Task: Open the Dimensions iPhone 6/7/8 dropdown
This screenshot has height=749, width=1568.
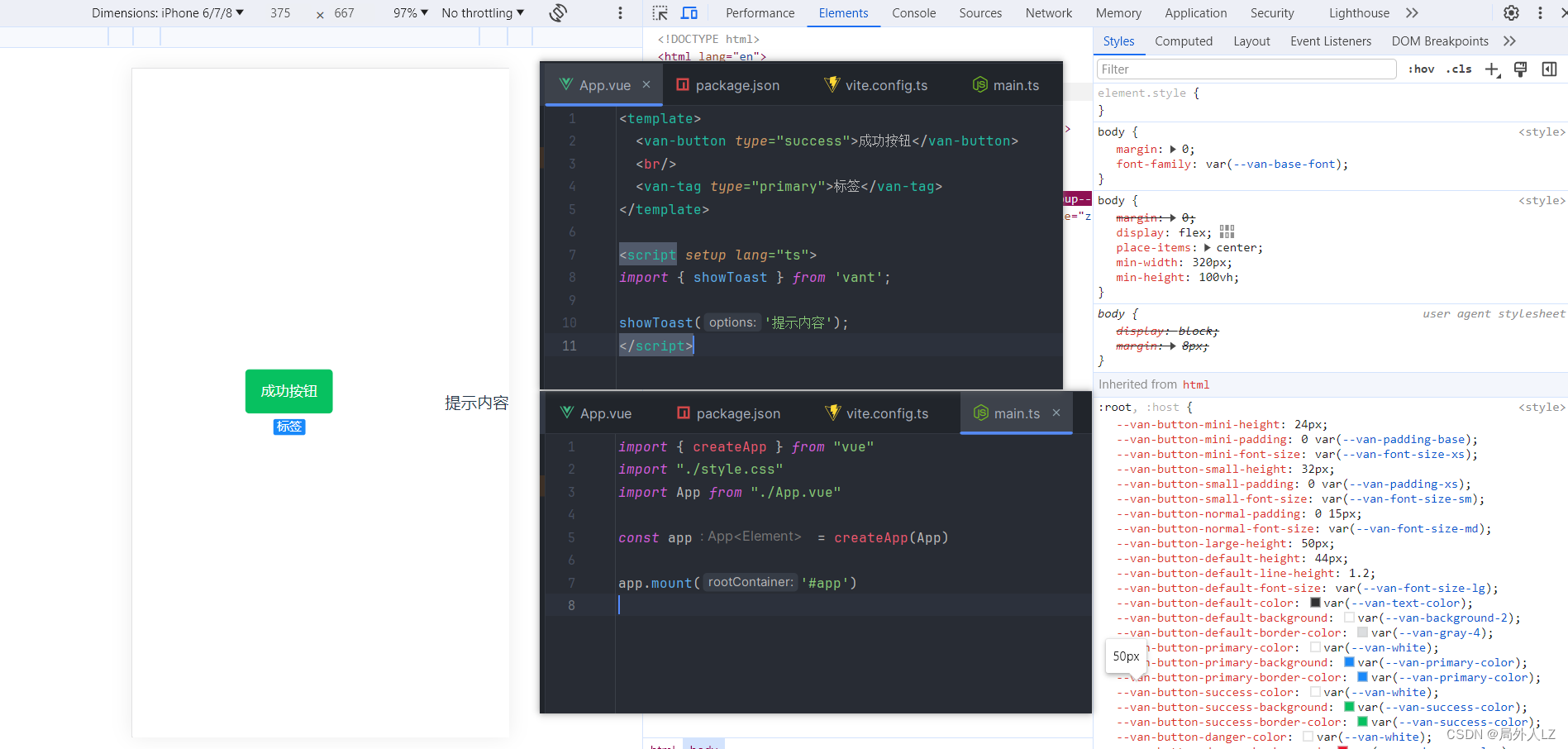Action: click(x=168, y=13)
